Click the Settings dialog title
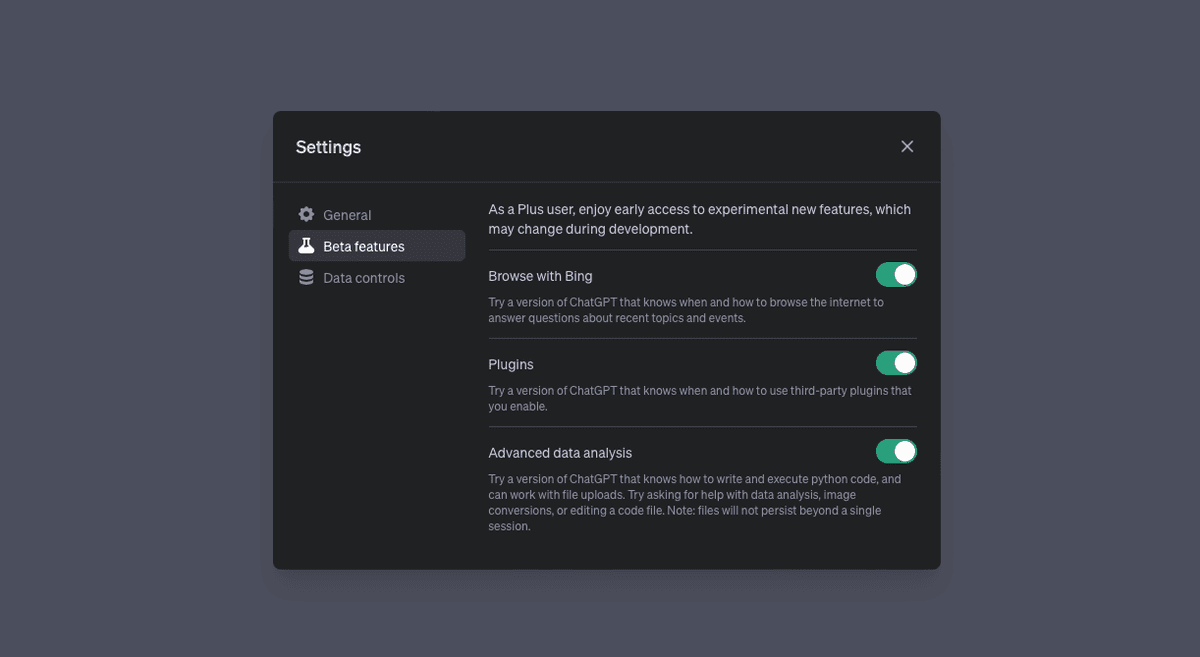 tap(328, 147)
